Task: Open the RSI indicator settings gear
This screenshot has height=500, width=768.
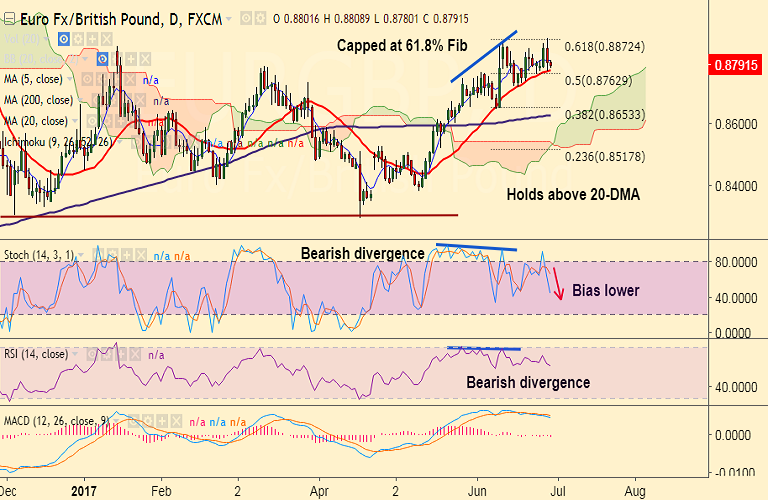Action: click(107, 354)
